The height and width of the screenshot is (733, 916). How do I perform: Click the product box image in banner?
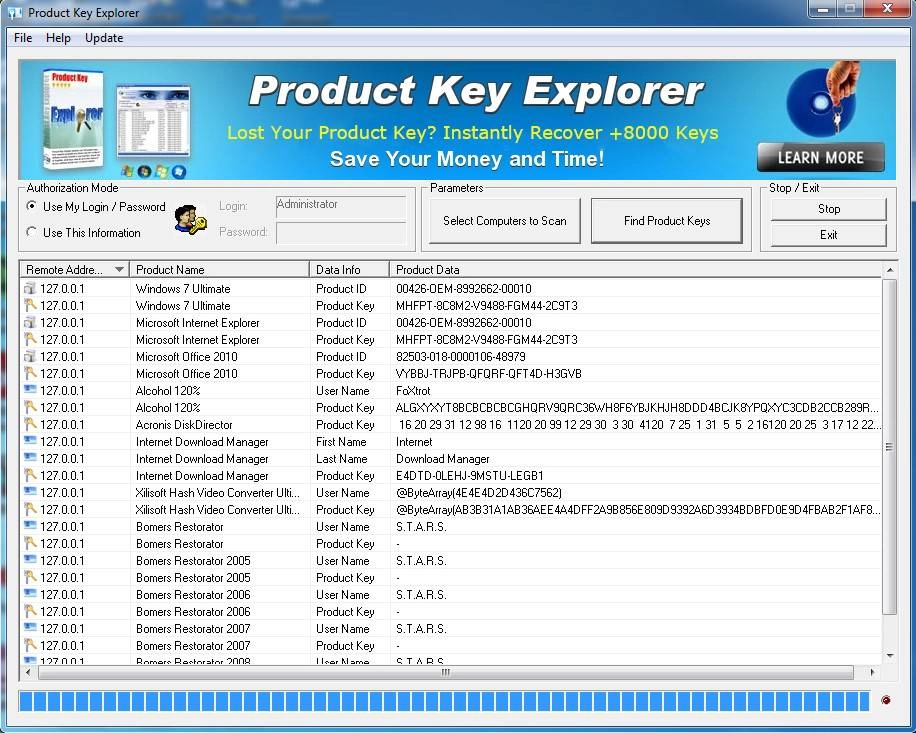(x=73, y=119)
